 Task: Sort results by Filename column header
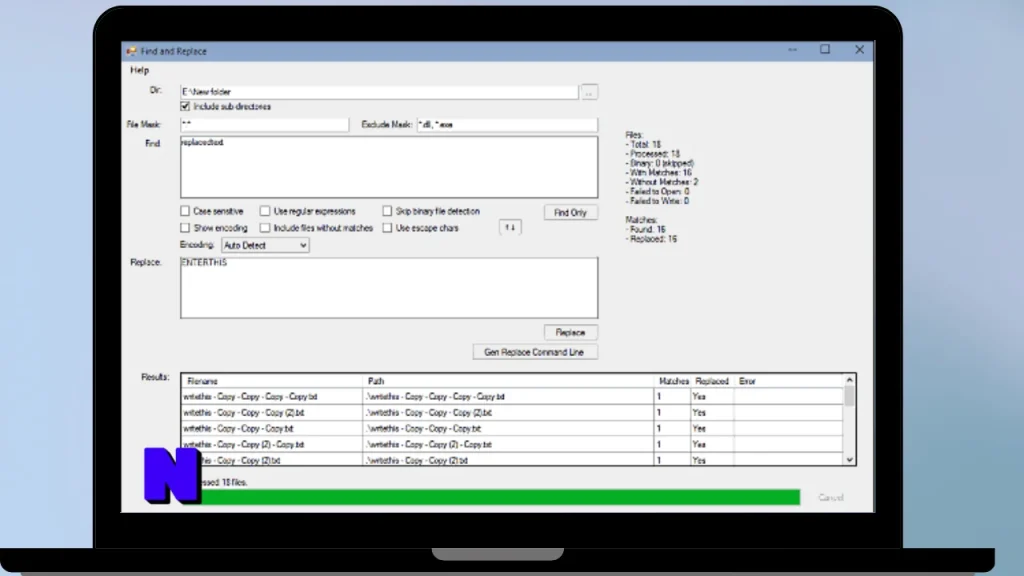pos(272,381)
